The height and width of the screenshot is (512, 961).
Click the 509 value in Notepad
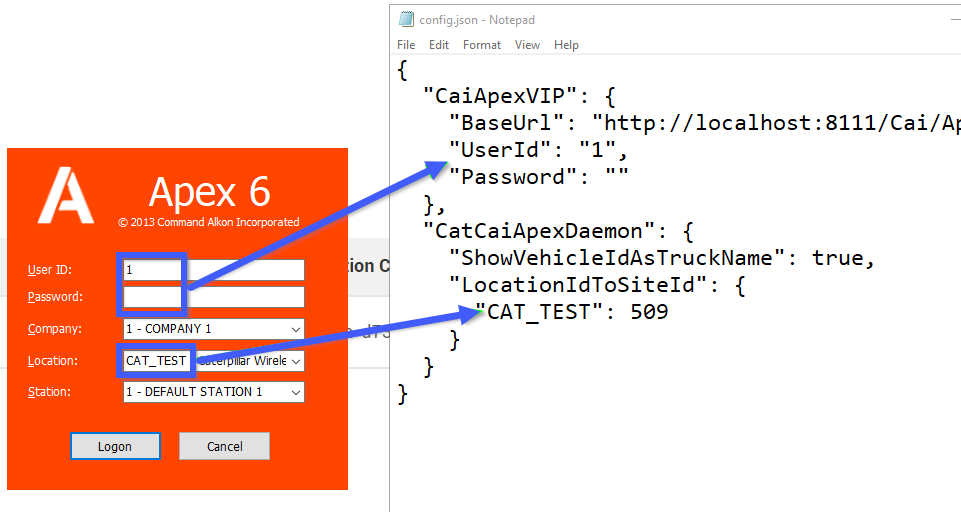(649, 312)
